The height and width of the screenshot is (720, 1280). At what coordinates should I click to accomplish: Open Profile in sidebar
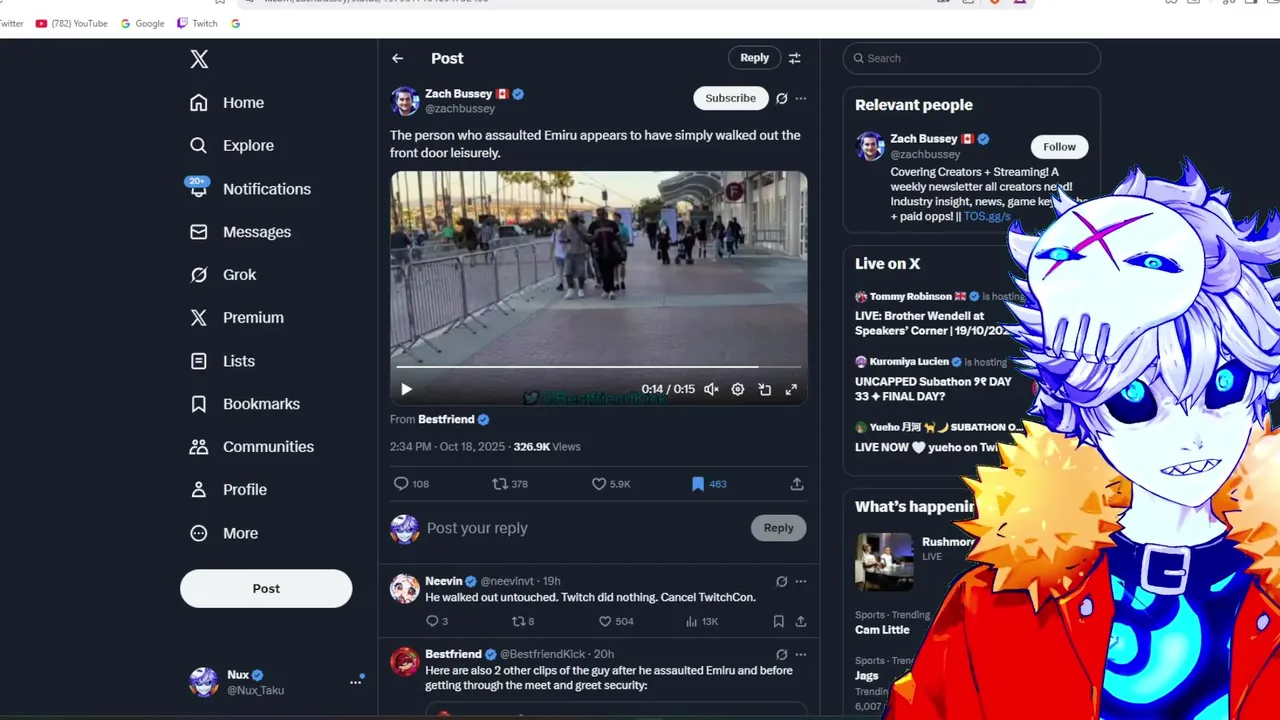point(228,490)
